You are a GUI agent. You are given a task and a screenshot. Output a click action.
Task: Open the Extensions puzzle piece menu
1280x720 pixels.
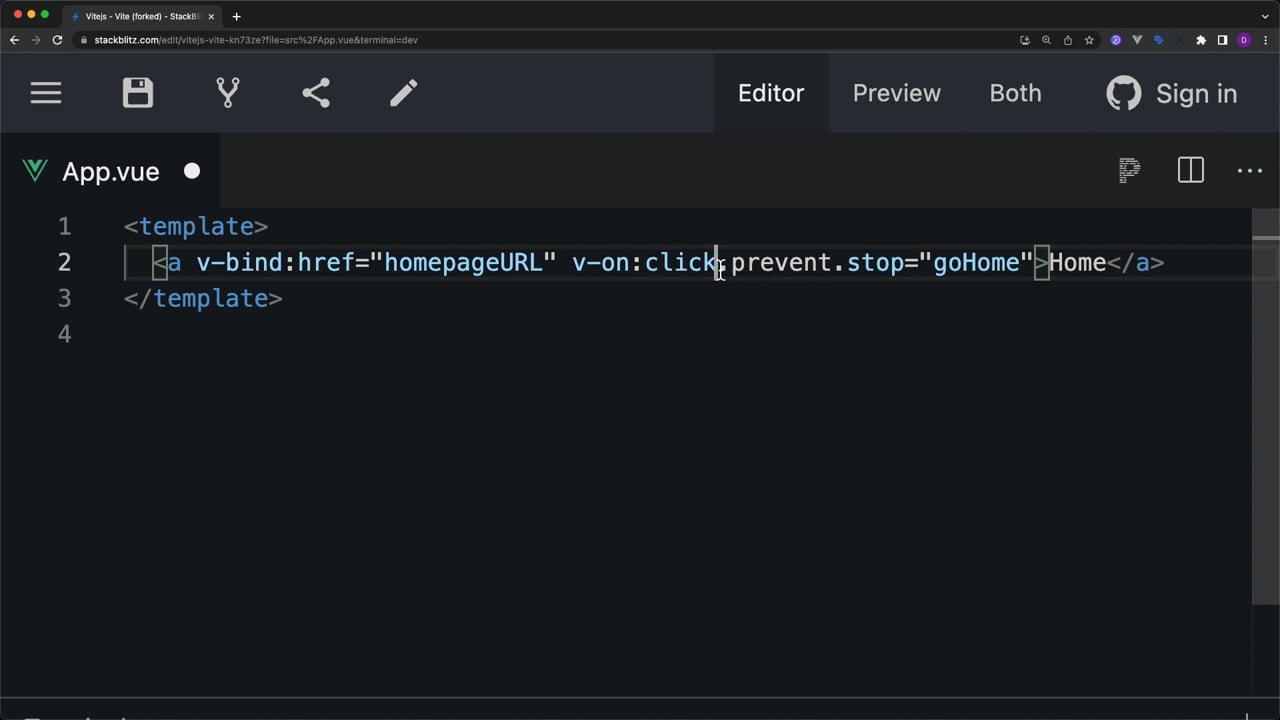tap(1201, 40)
